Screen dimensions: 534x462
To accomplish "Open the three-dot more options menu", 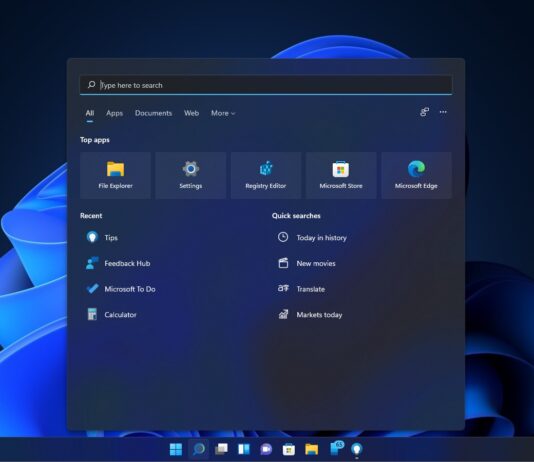I will [443, 112].
